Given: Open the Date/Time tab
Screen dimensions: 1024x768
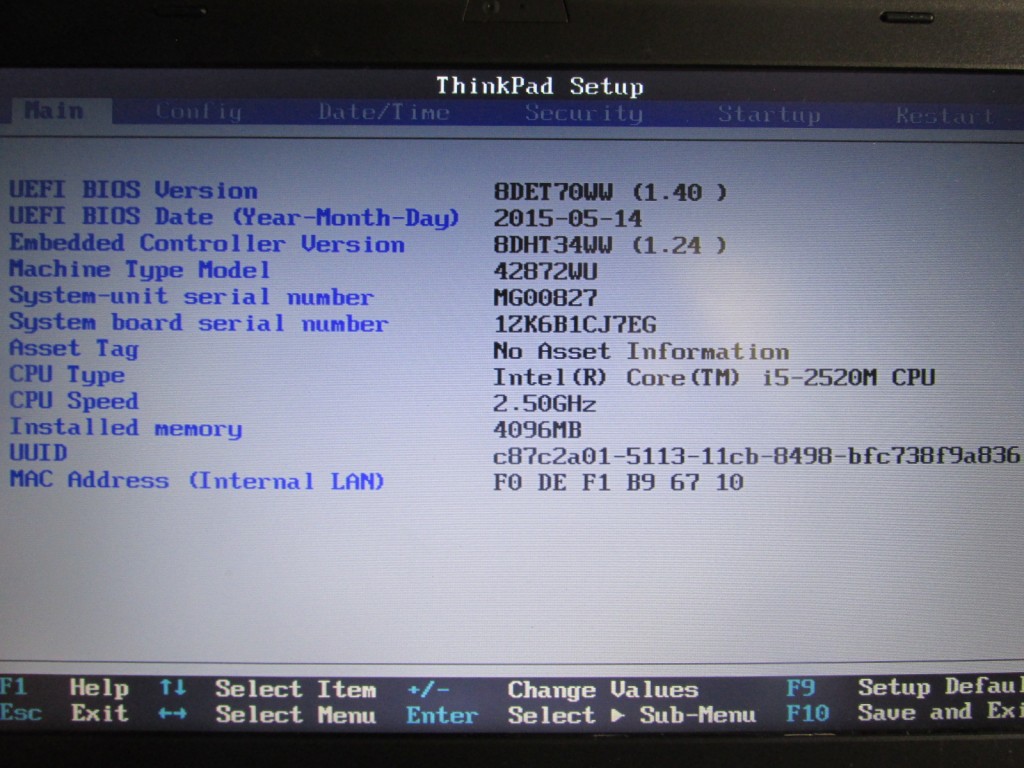Looking at the screenshot, I should point(383,112).
